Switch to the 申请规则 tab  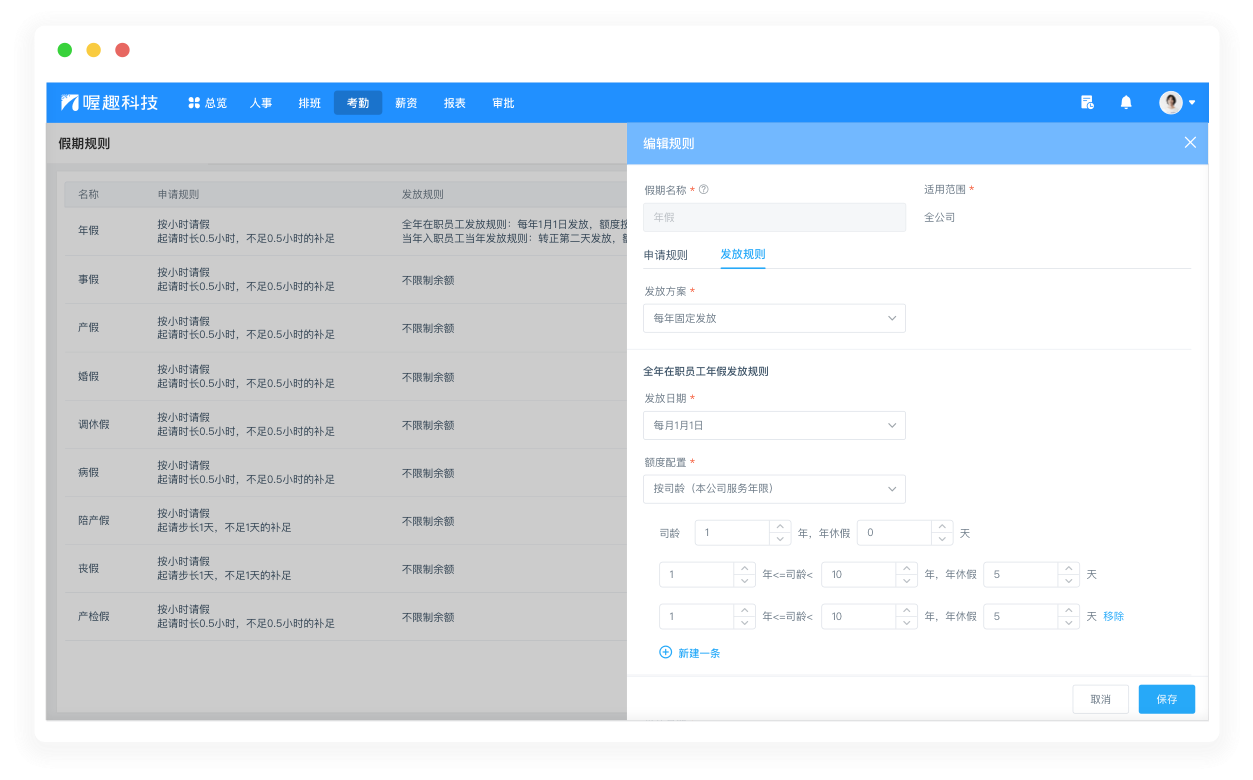[665, 255]
